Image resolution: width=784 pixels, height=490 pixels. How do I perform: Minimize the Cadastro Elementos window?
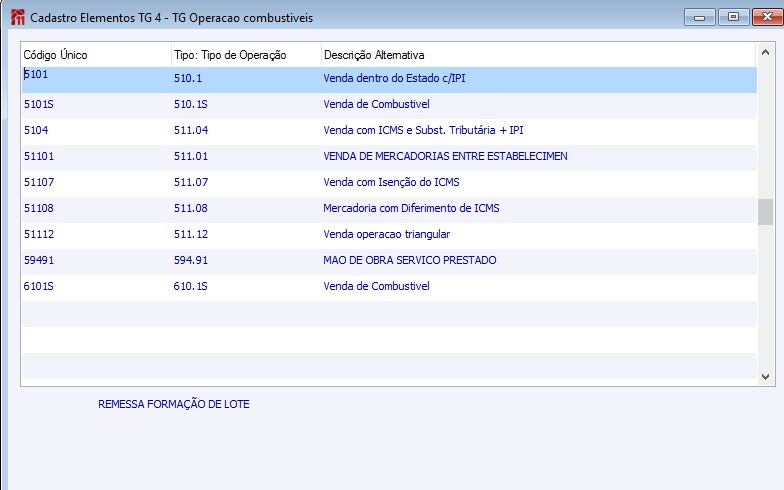[x=700, y=18]
